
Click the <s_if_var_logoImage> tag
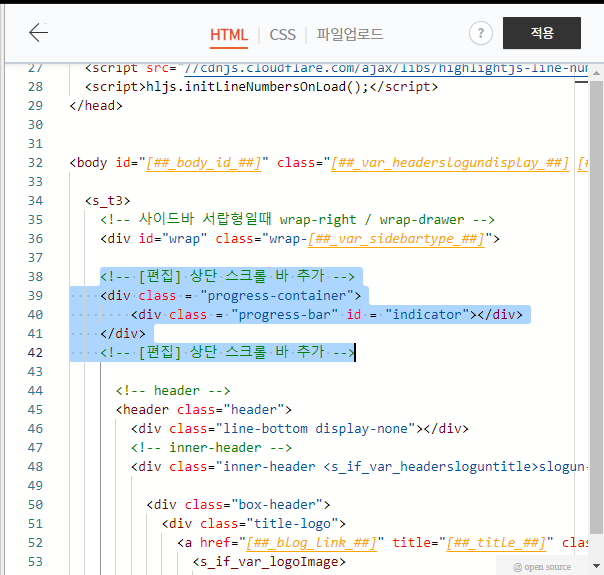click(x=269, y=562)
